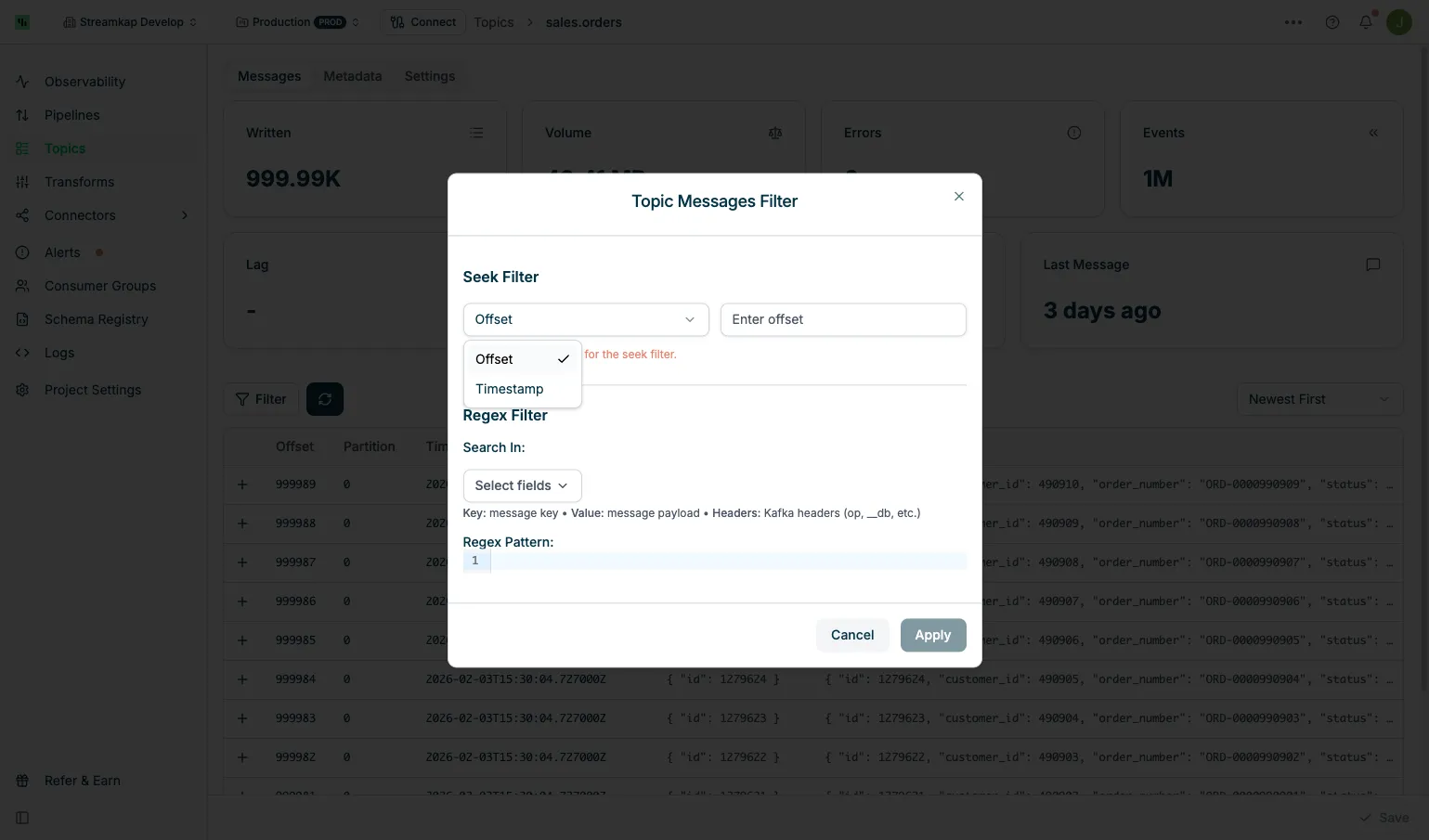The image size is (1429, 840).
Task: Open the user avatar J menu
Action: pyautogui.click(x=1399, y=22)
